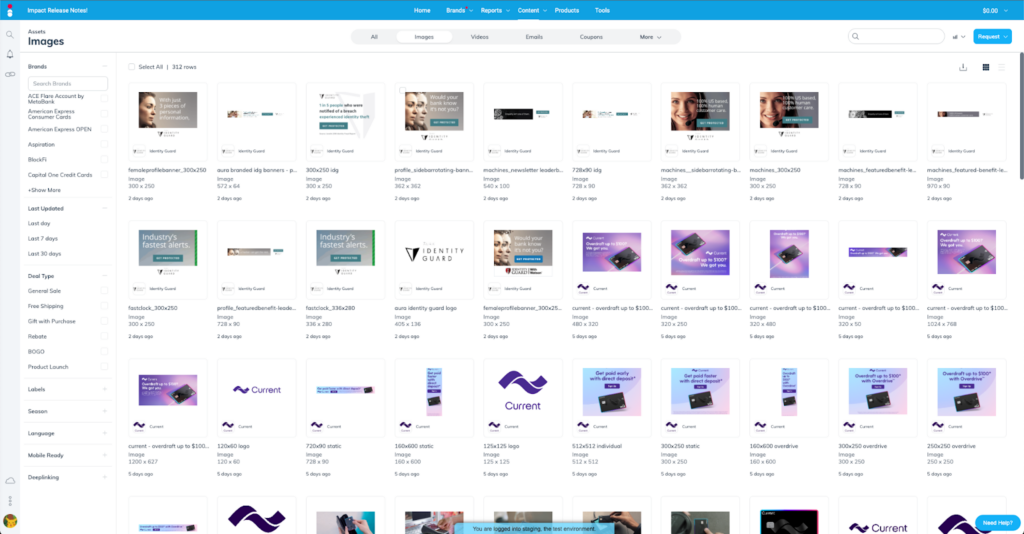Open notifications bell icon
Image resolution: width=1024 pixels, height=534 pixels.
tap(10, 54)
